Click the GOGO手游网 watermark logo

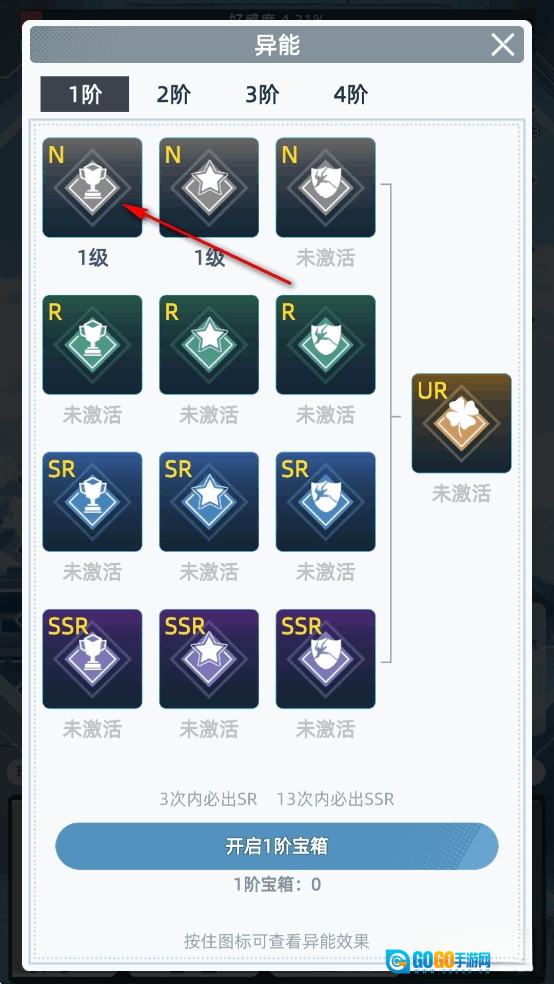coord(438,961)
